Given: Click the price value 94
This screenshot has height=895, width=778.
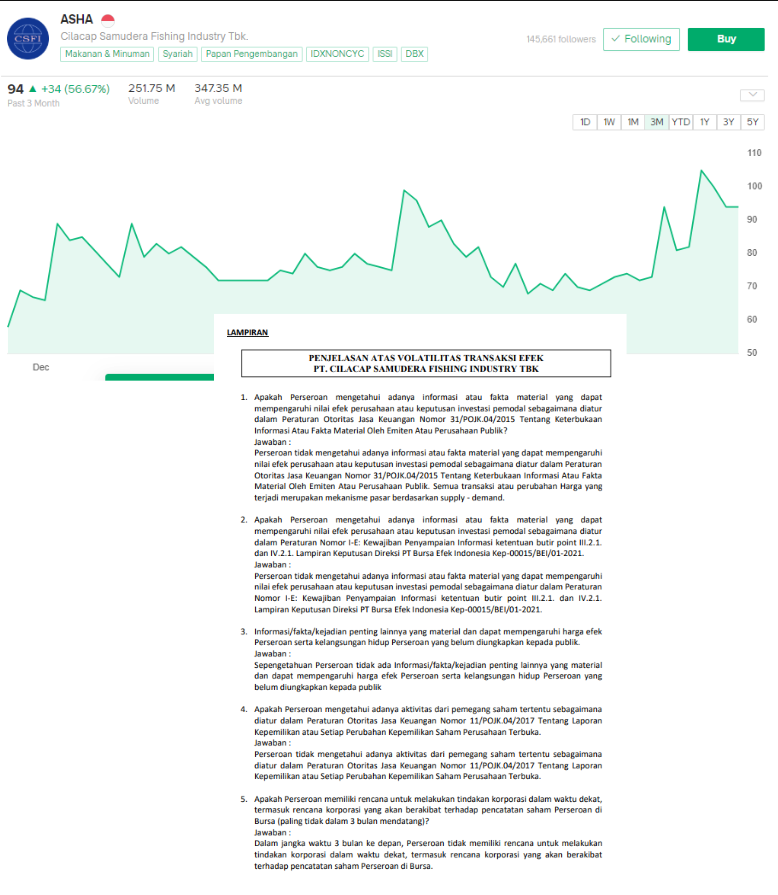Looking at the screenshot, I should tap(15, 89).
